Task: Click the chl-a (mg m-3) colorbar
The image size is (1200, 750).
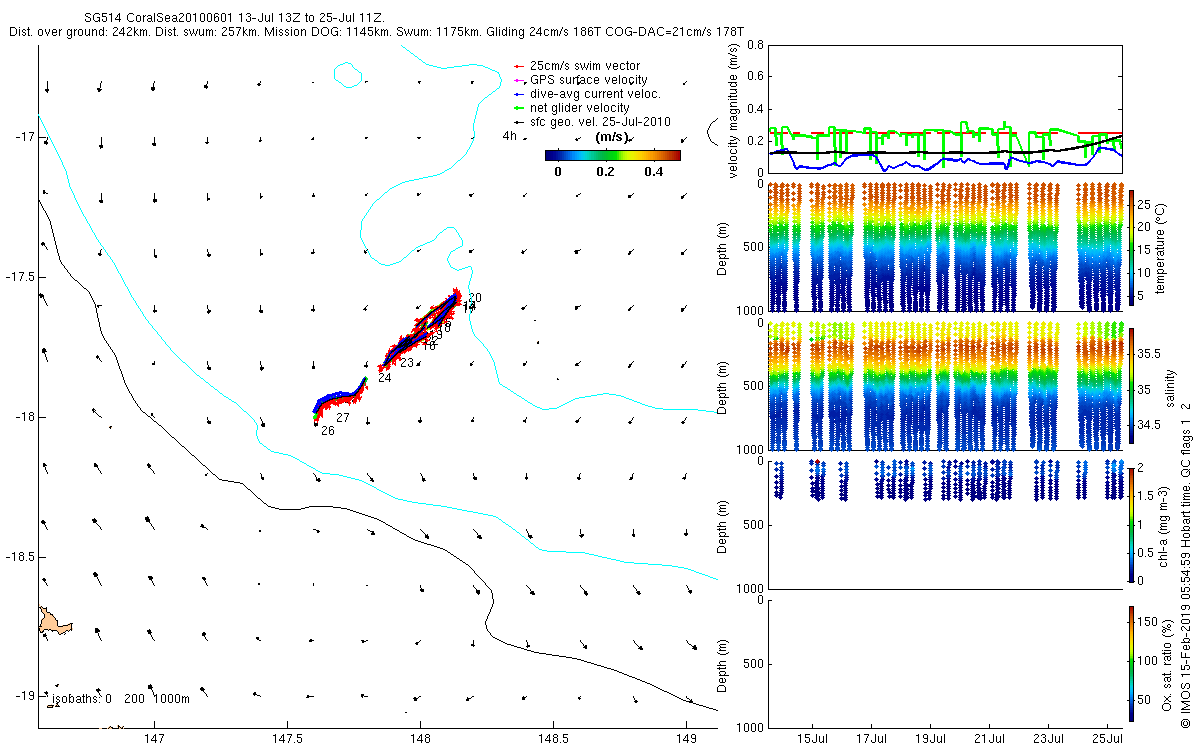Action: click(x=1132, y=524)
